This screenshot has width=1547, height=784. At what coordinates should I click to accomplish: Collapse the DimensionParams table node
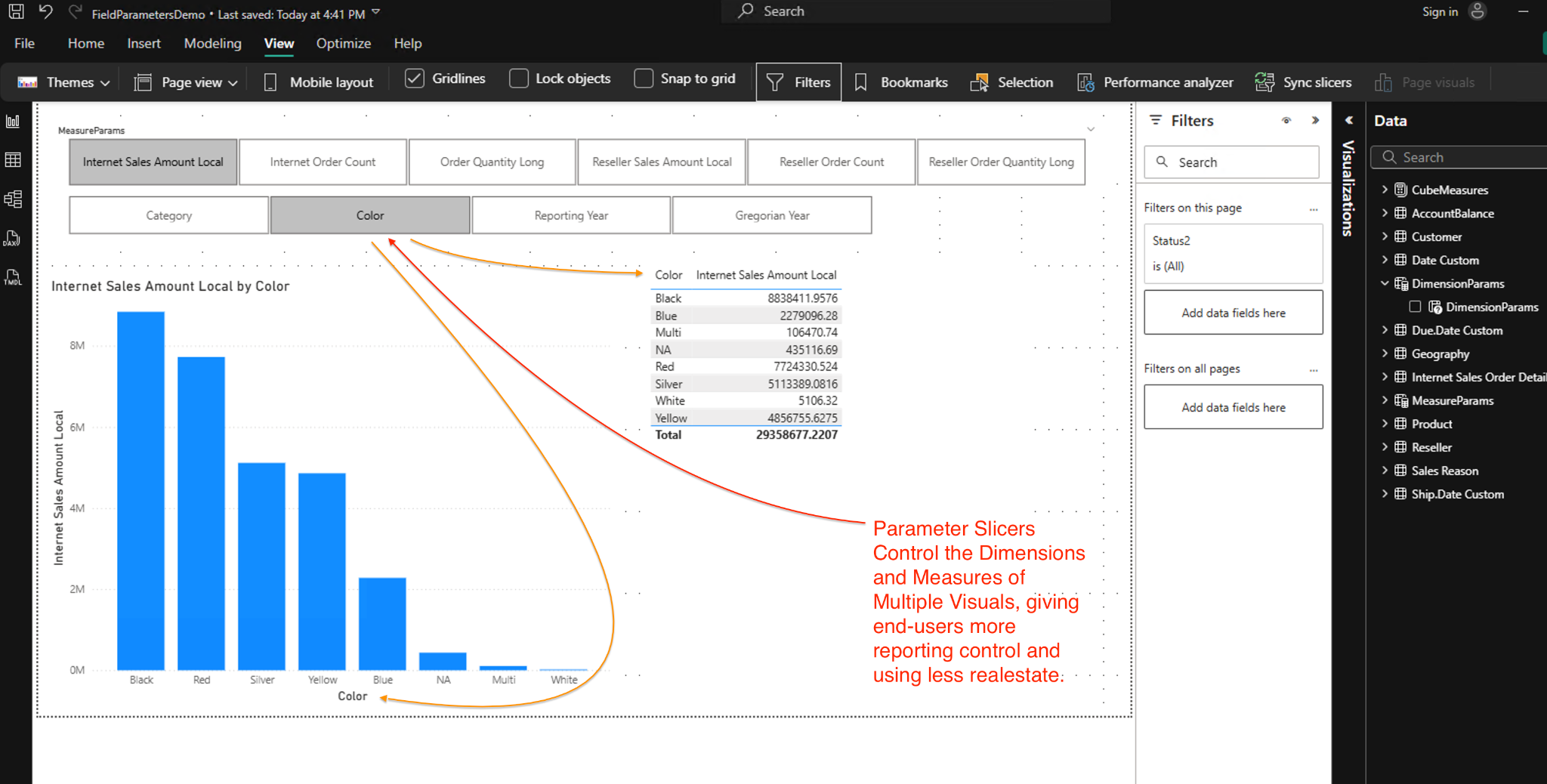tap(1385, 283)
